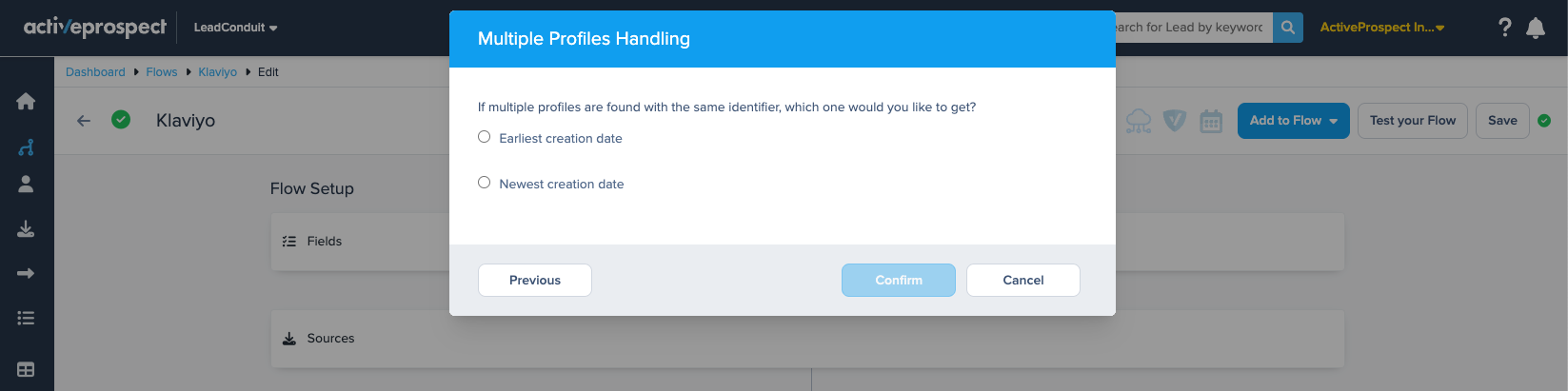Screen dimensions: 1568x391
Task: Click the lead search input field
Action: (1190, 28)
